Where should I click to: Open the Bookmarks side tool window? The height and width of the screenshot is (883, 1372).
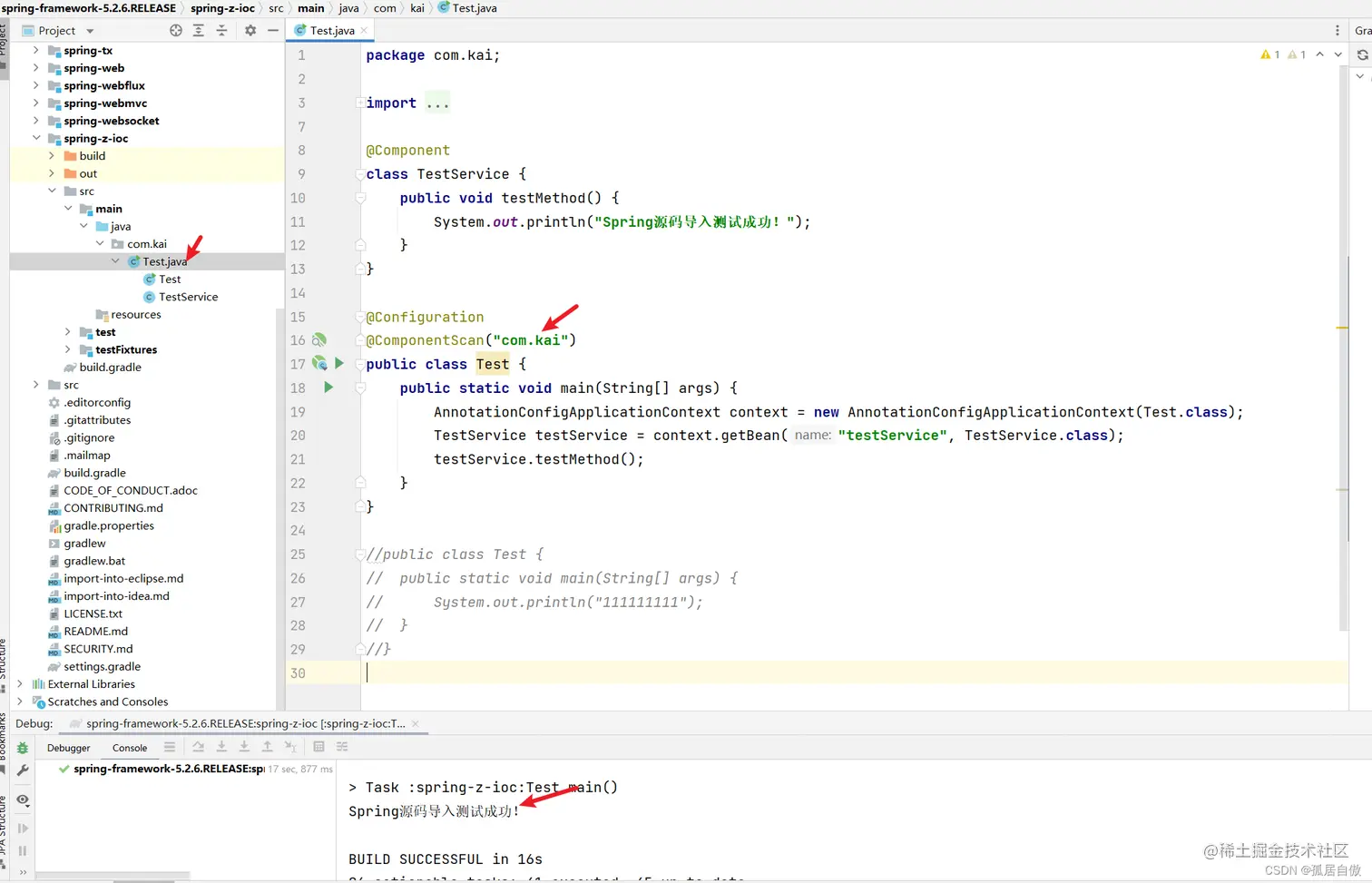(4, 741)
